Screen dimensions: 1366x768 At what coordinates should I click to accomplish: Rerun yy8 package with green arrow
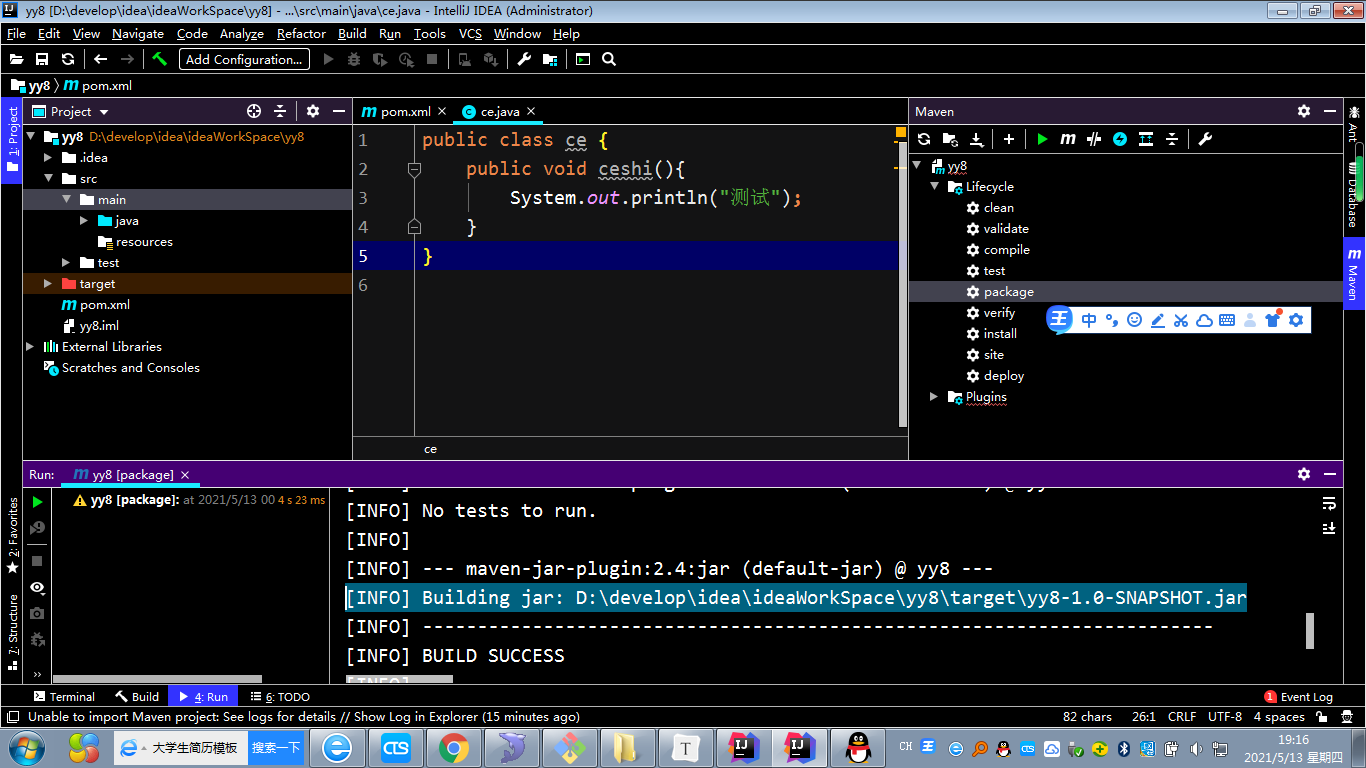[37, 502]
